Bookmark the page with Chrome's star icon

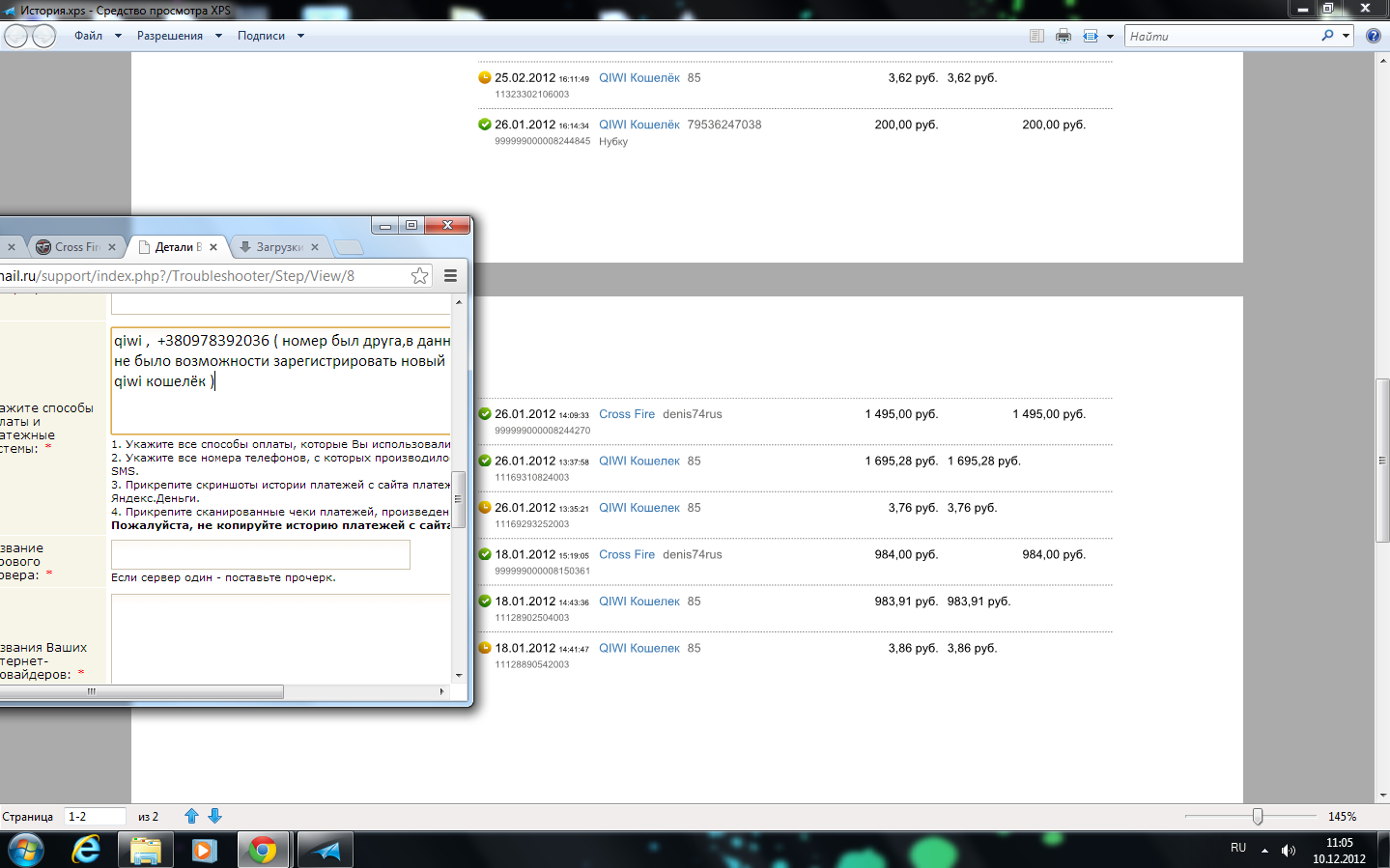419,276
